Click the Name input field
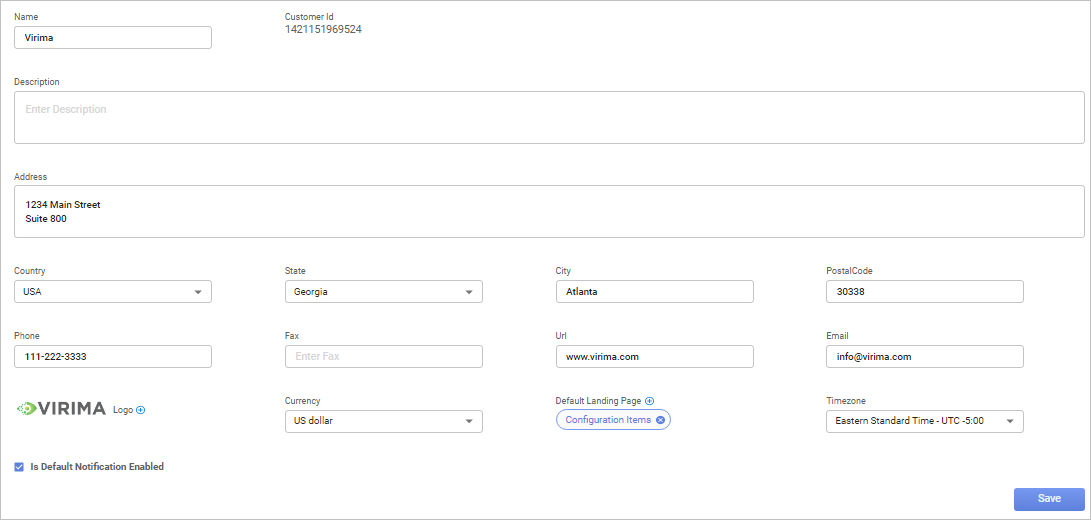Screen dimensions: 1091x520 (x=112, y=38)
